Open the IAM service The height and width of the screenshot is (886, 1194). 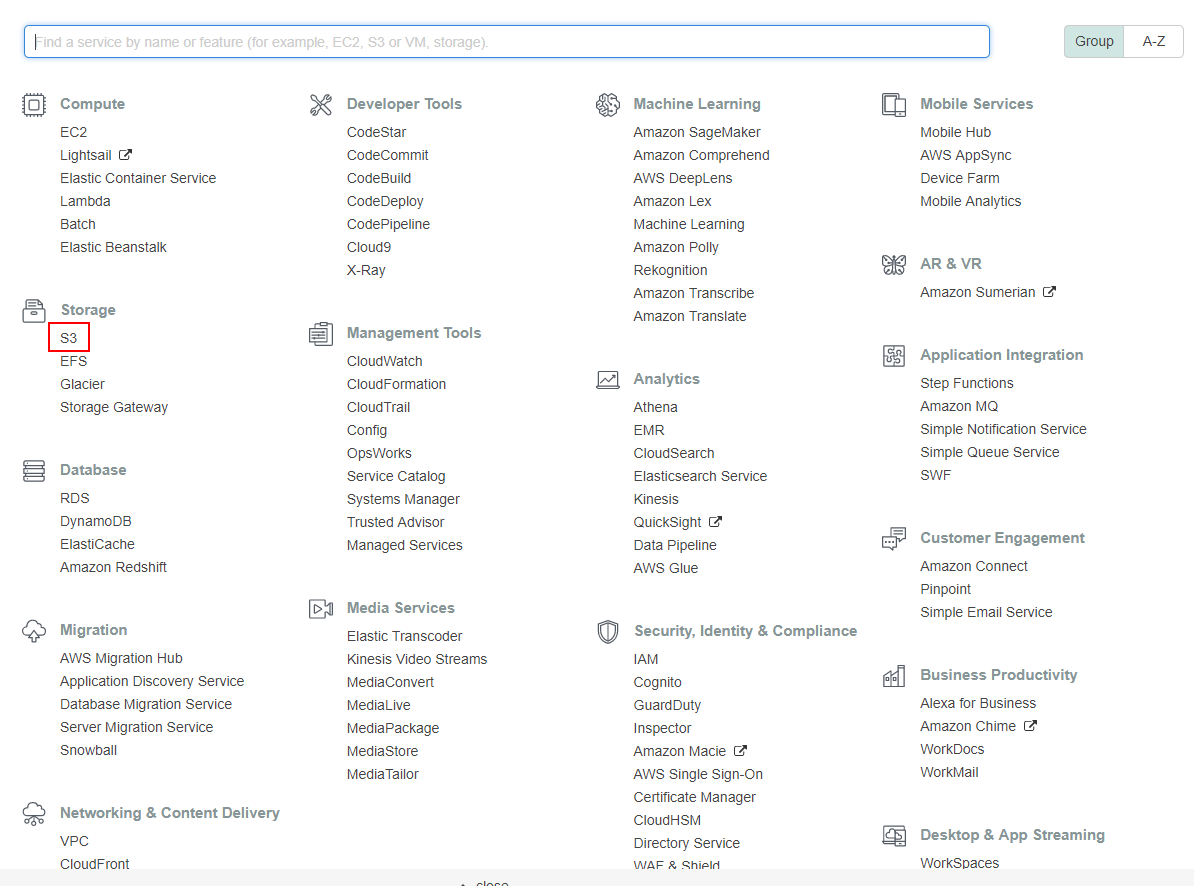646,659
